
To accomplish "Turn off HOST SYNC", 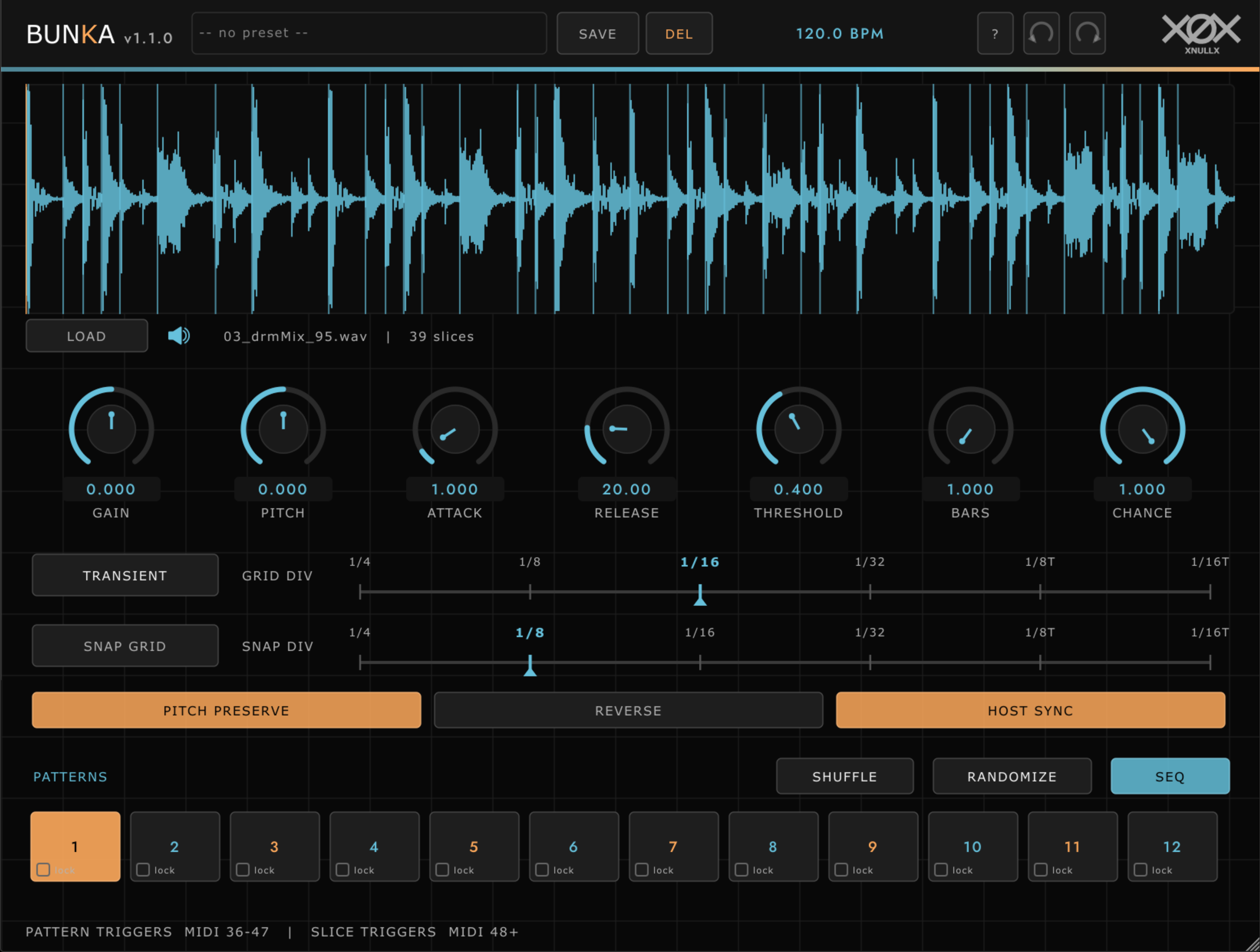I will click(1030, 711).
